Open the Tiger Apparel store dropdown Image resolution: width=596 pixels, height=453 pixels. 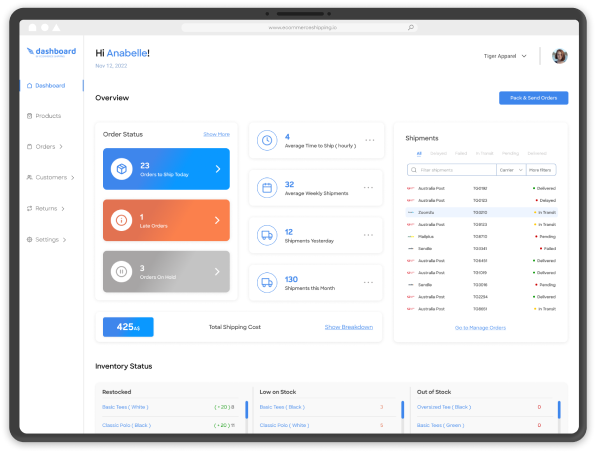click(x=505, y=56)
